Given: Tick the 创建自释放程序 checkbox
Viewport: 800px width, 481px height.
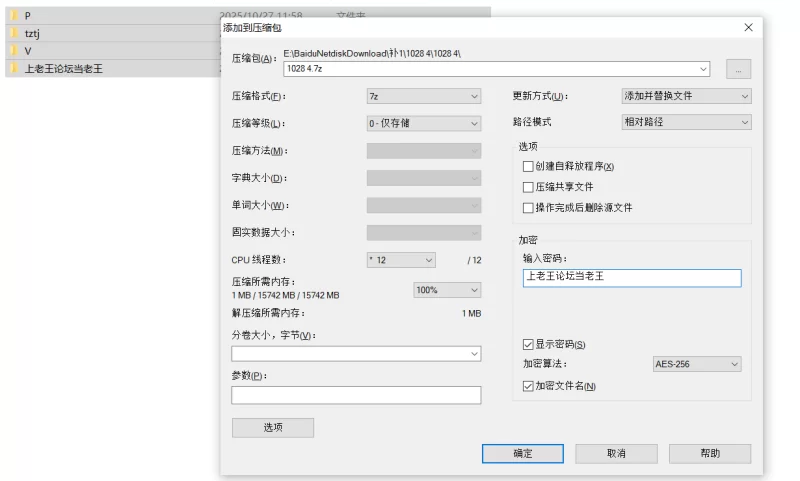Looking at the screenshot, I should (528, 166).
